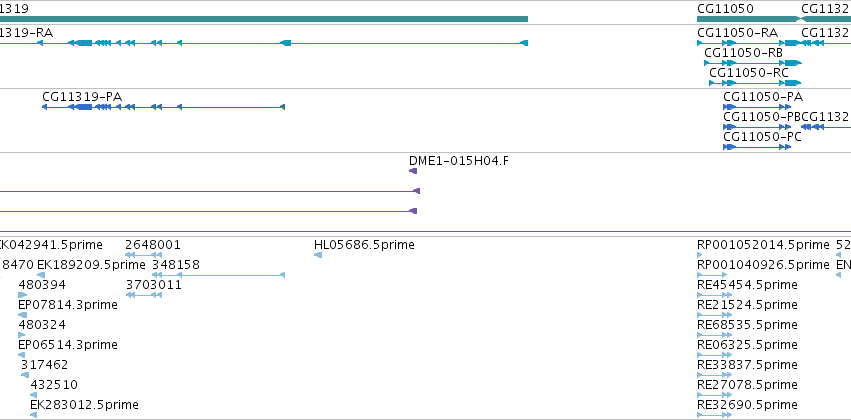Select the RE45454.5prime EST glyph
This screenshot has height=420, width=851.
[714, 295]
